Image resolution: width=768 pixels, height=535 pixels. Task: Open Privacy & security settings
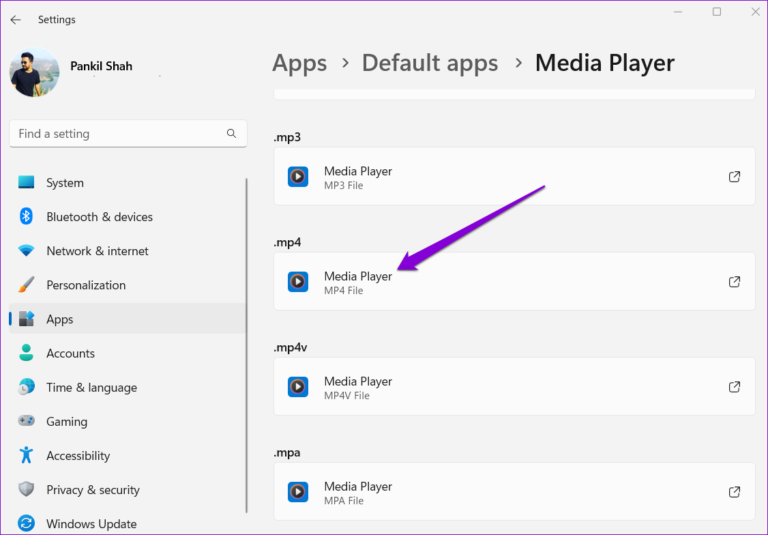pyautogui.click(x=127, y=489)
